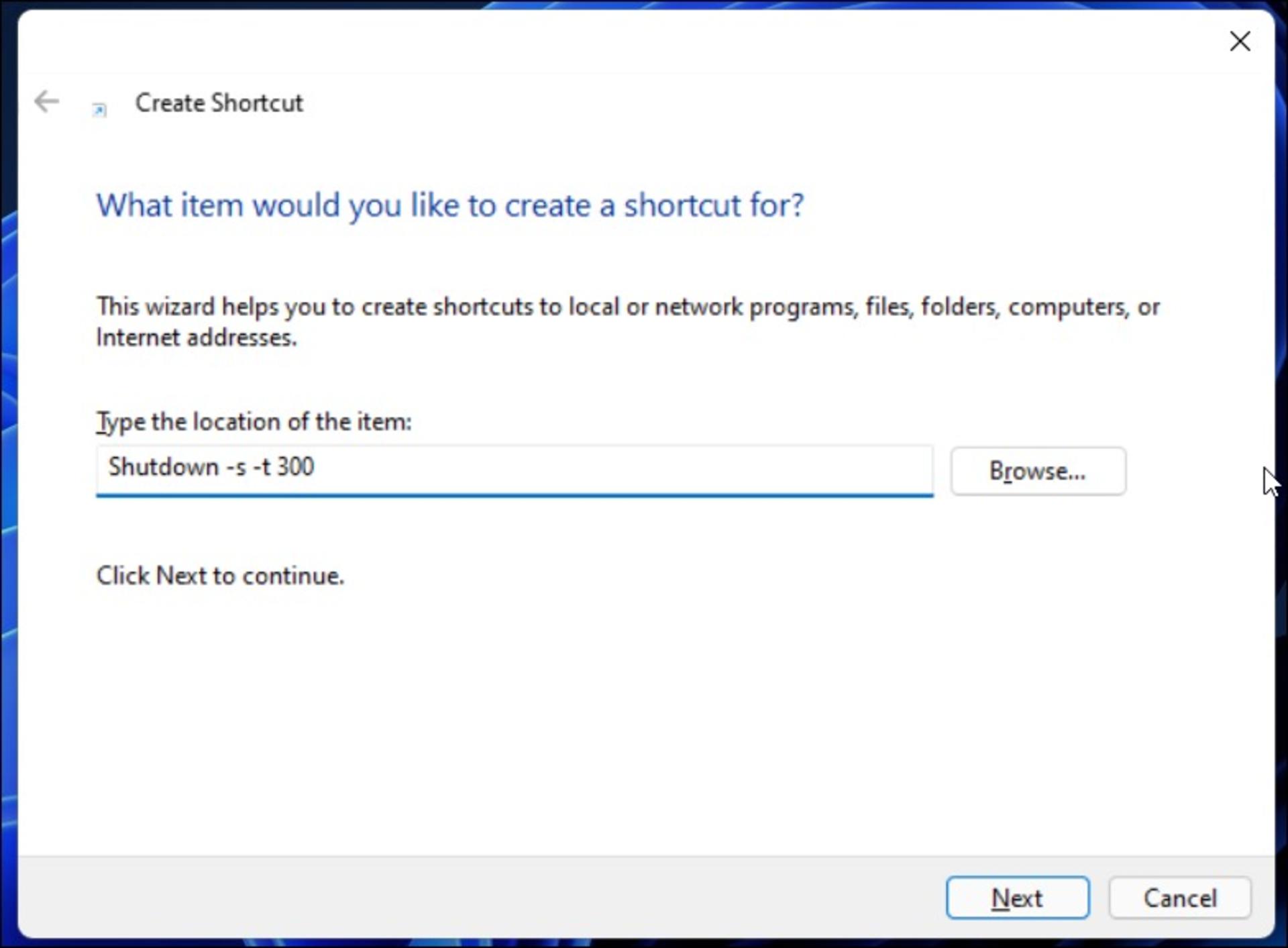Continue with the Next button
This screenshot has height=948, width=1288.
tap(1018, 898)
